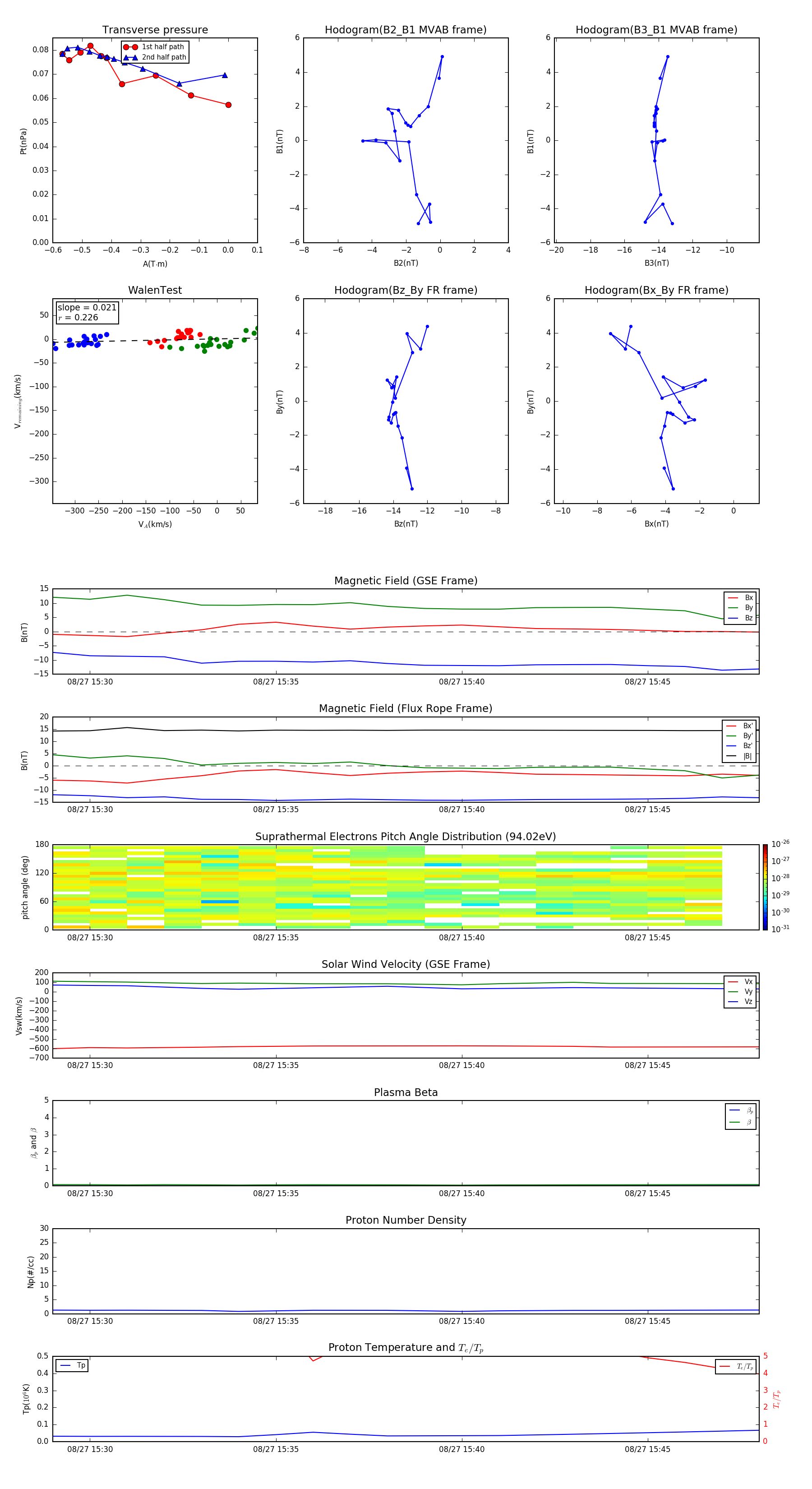Click the "A(T·m)" x-axis label
Screen dimensions: 812x1489
coord(155,264)
